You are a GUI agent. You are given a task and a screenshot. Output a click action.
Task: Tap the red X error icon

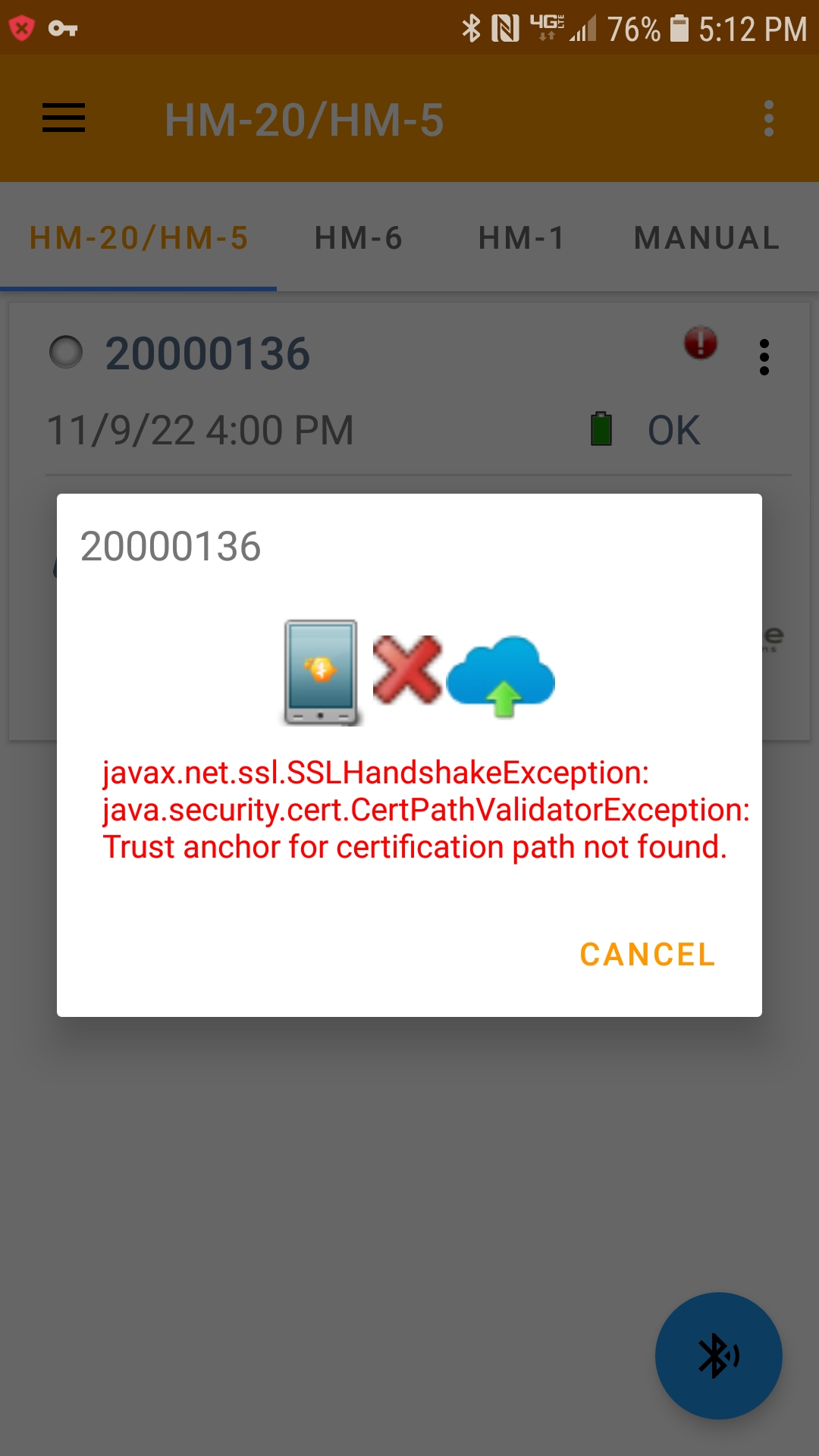(x=407, y=669)
